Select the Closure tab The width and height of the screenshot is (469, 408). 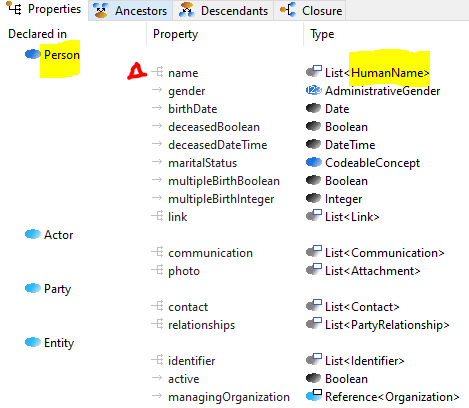click(310, 11)
